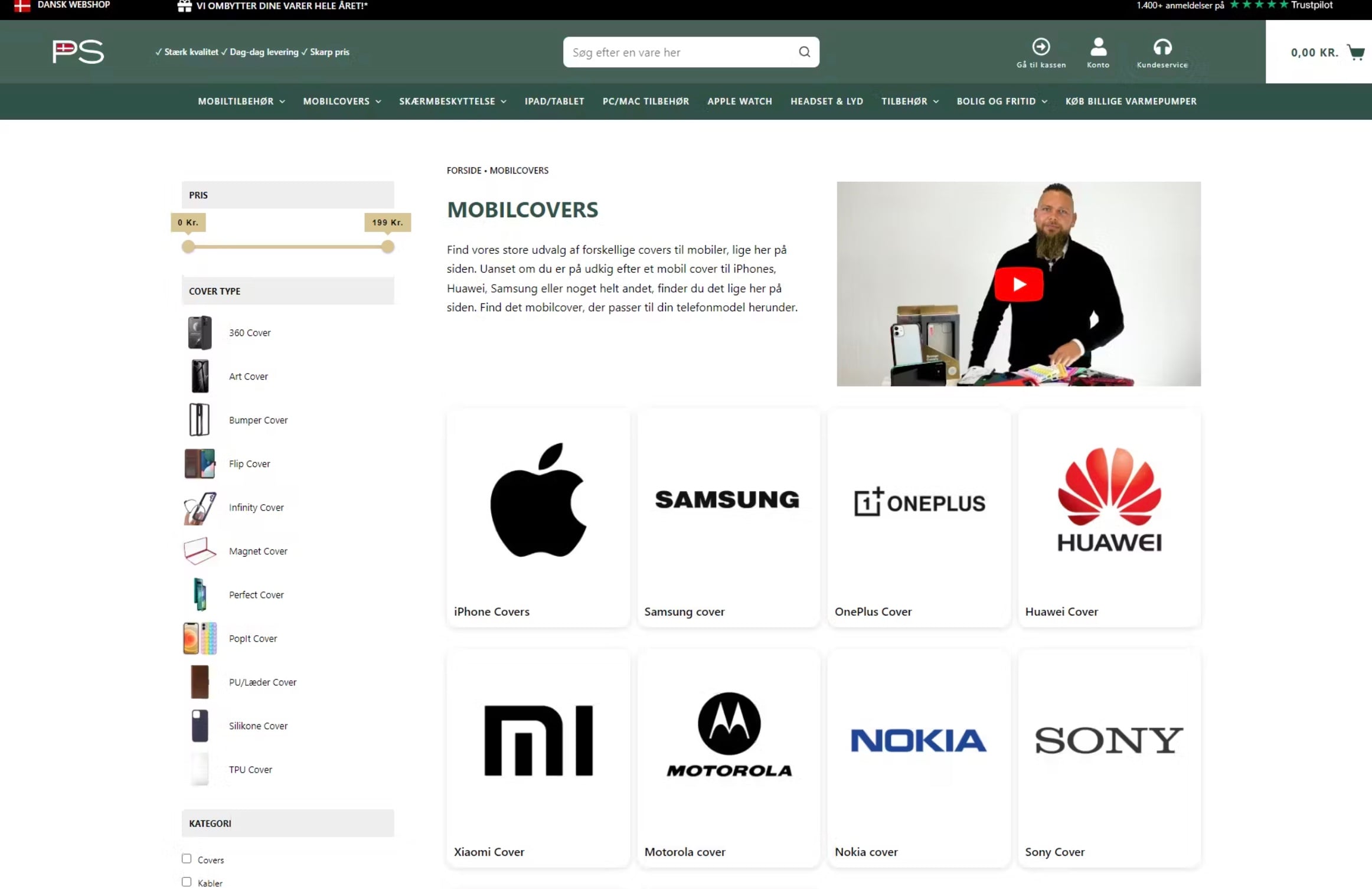Check the Covers category checkbox
Screen dimensions: 1372x889
[187, 859]
